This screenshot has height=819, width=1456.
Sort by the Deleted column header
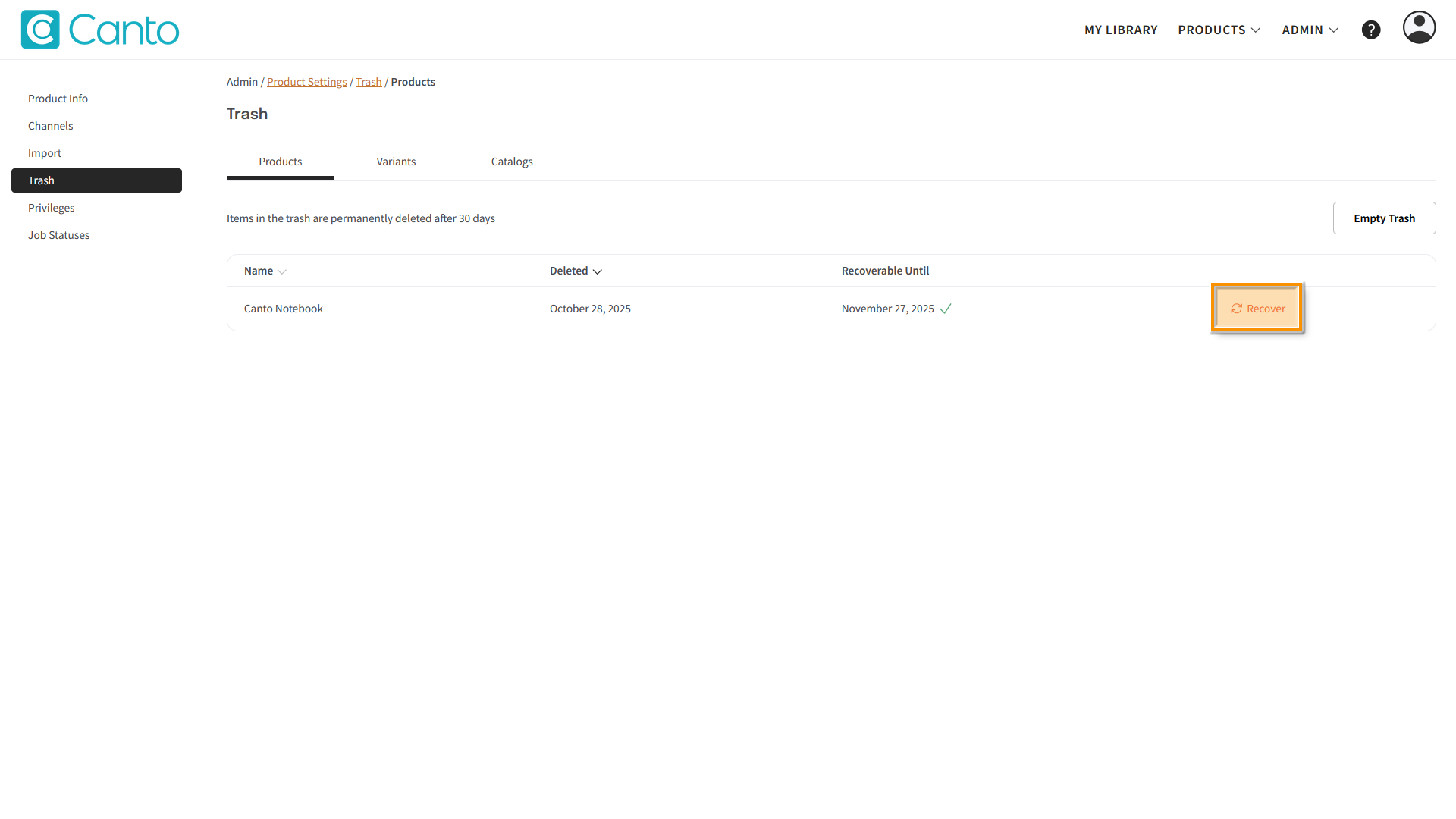tap(576, 271)
